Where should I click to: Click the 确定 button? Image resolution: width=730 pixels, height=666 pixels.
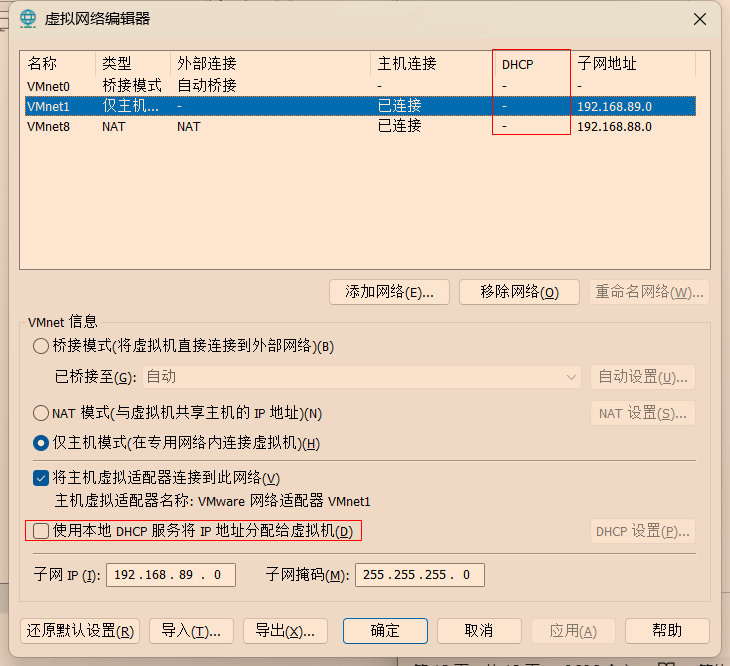[385, 631]
